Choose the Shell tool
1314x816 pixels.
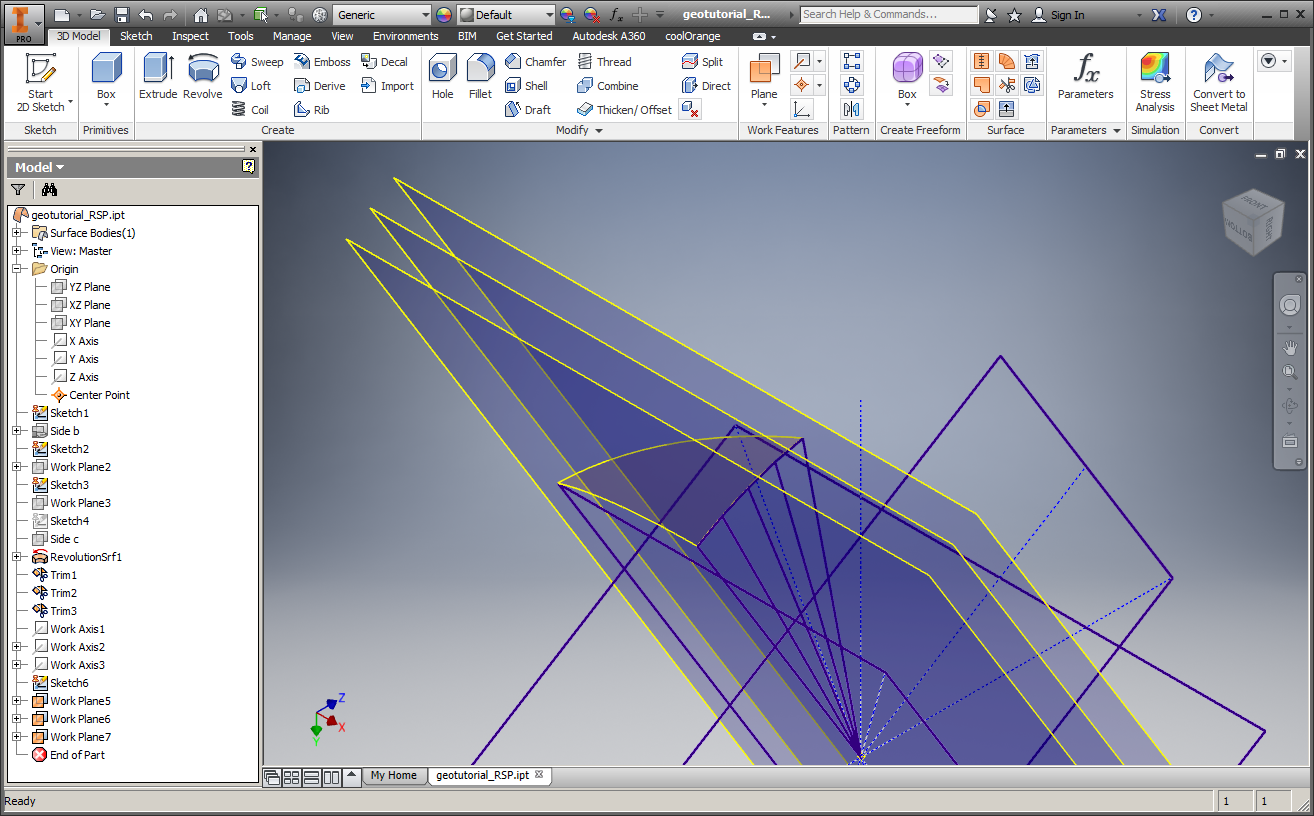pyautogui.click(x=526, y=86)
